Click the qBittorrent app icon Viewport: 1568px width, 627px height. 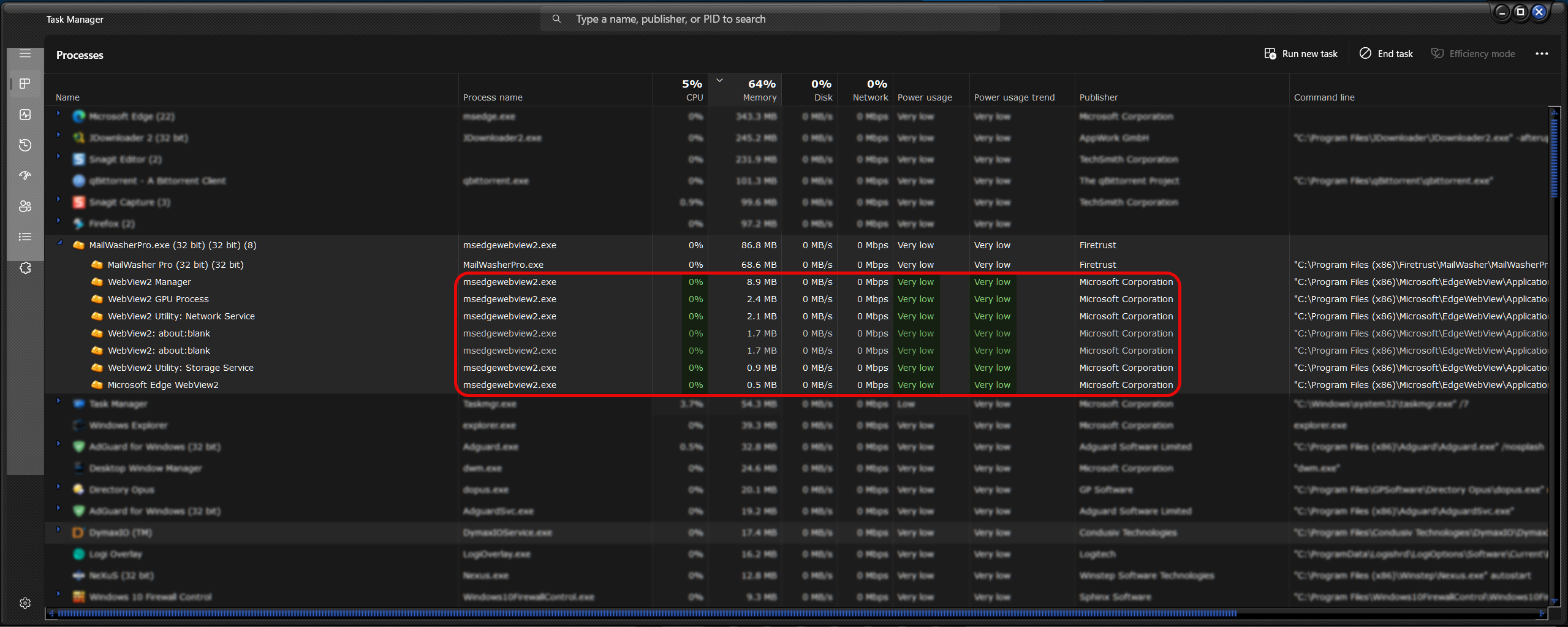coord(78,181)
